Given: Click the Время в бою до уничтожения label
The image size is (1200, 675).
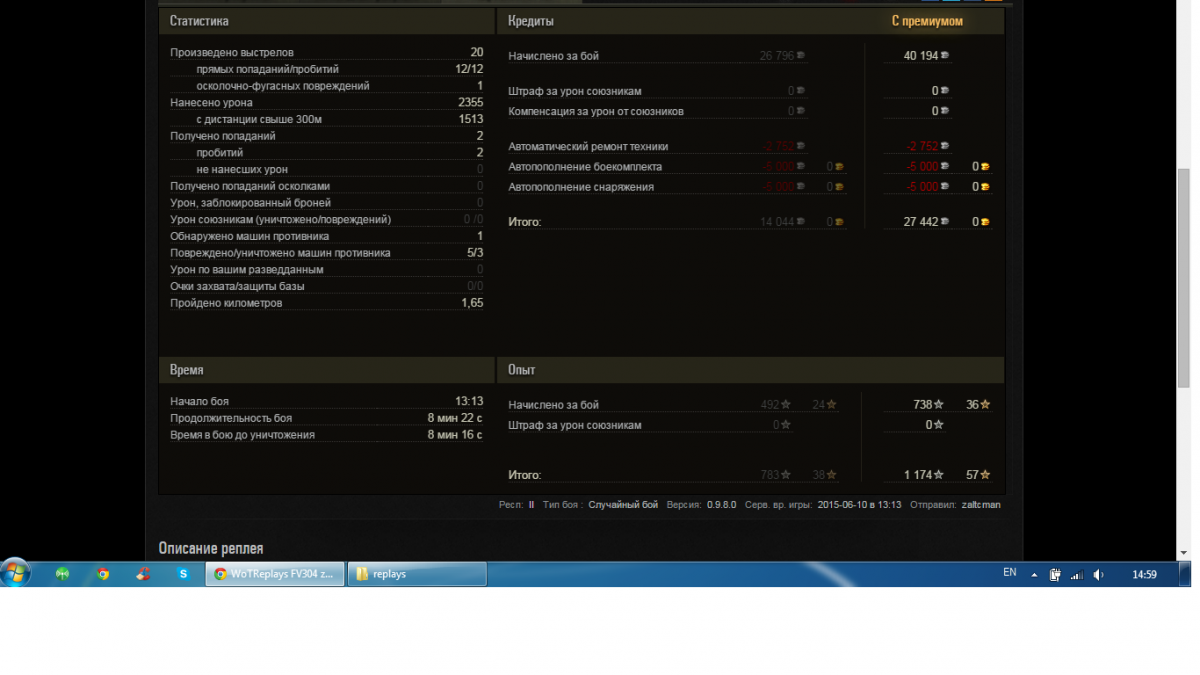Looking at the screenshot, I should (243, 435).
